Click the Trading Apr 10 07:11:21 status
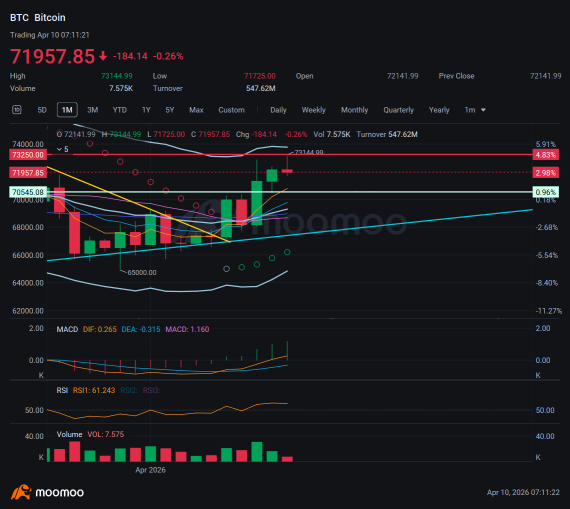Viewport: 570px width, 509px height. pyautogui.click(x=49, y=35)
